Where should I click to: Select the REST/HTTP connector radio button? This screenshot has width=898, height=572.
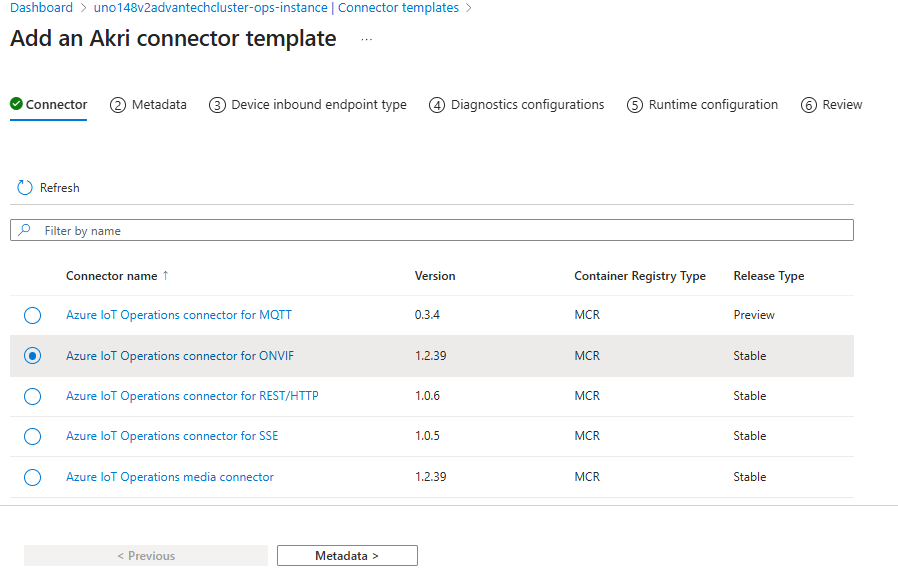[32, 396]
